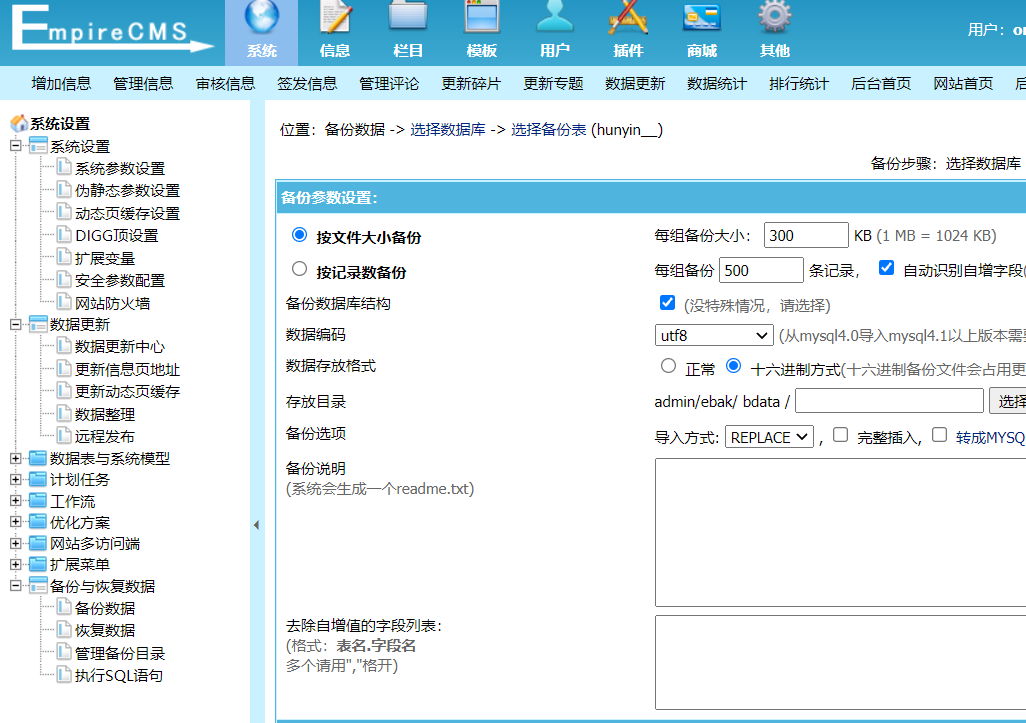
Task: Enable the 完整插入 checkbox
Action: click(x=841, y=435)
